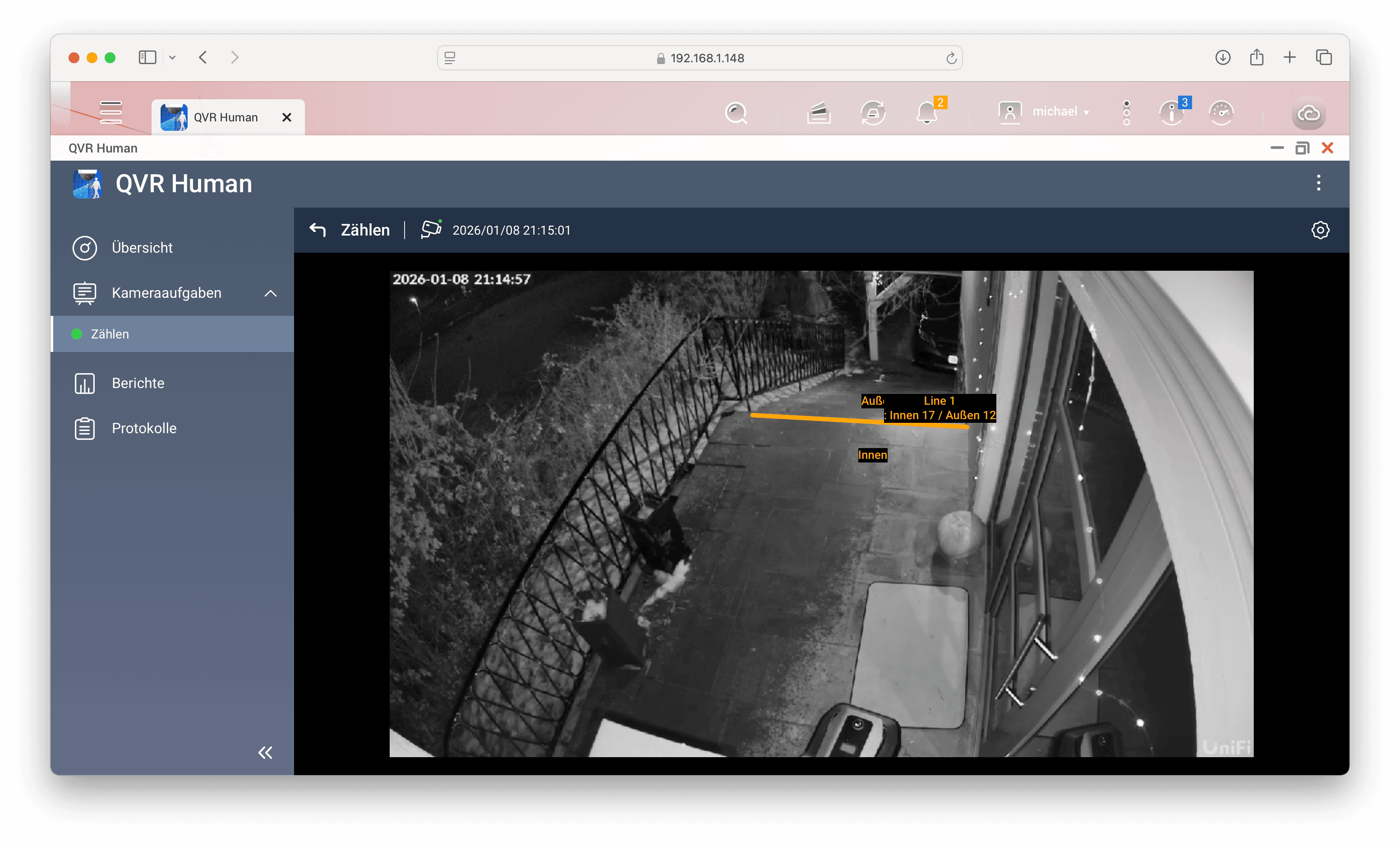Click the QTS search magnifier icon
The image size is (1400, 842).
pos(736,113)
